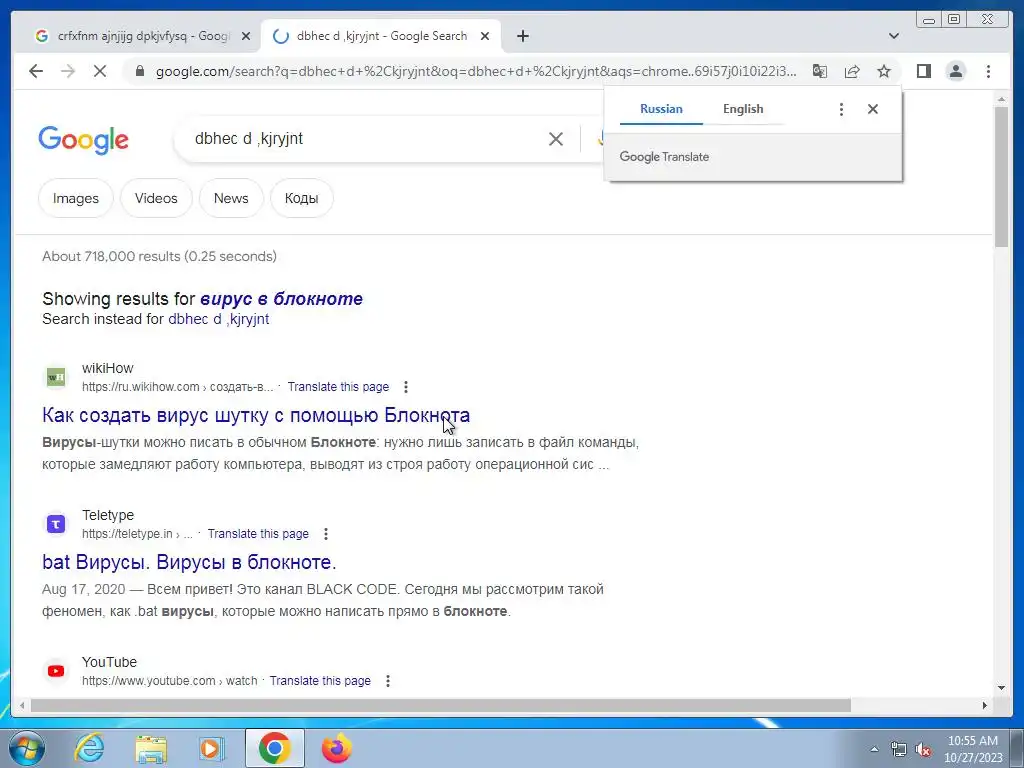This screenshot has width=1024, height=768.
Task: Click the taskbar clock showing 10:55 AM
Action: click(973, 749)
